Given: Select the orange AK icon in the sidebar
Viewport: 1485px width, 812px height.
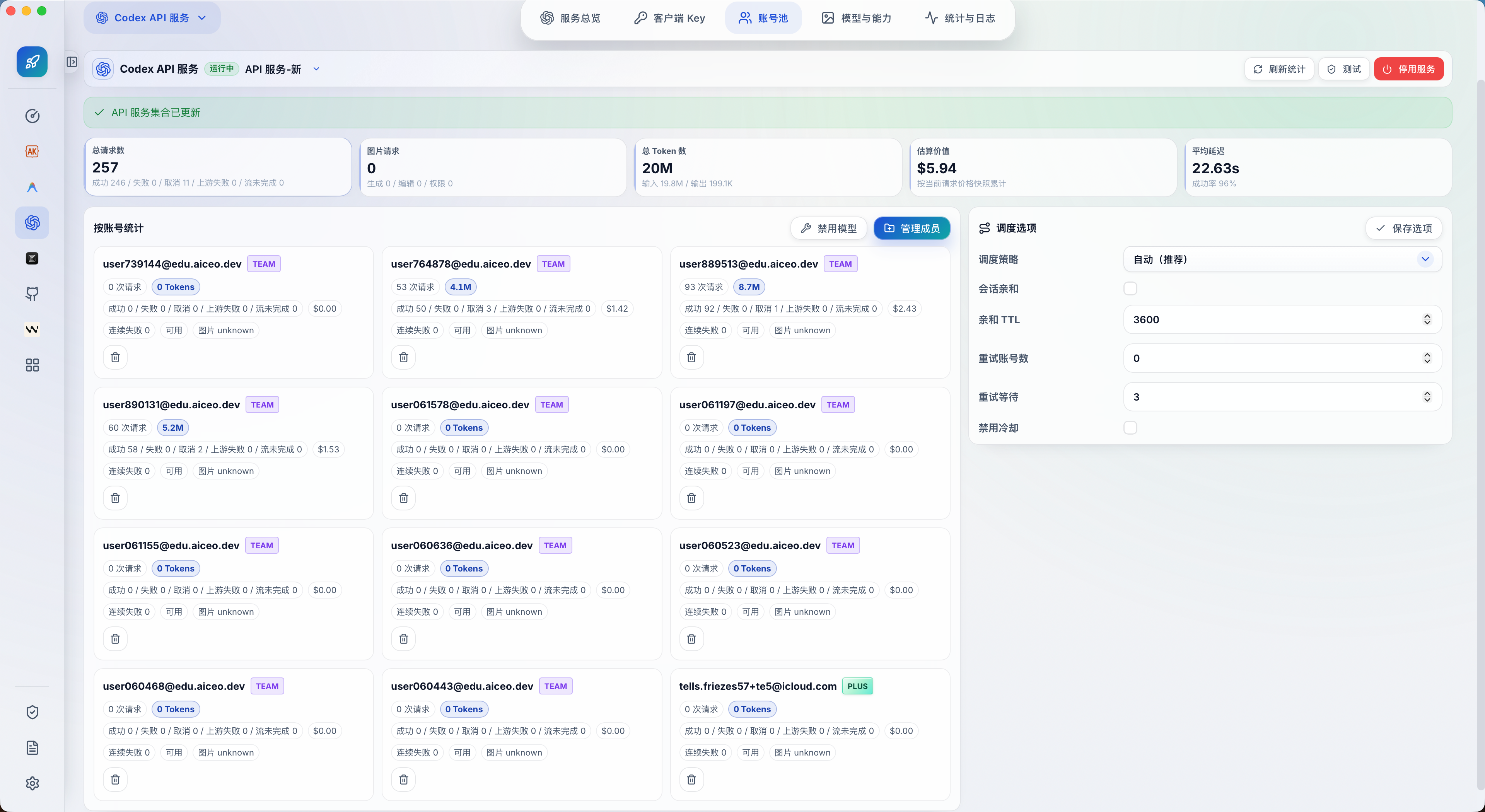Looking at the screenshot, I should click(32, 152).
